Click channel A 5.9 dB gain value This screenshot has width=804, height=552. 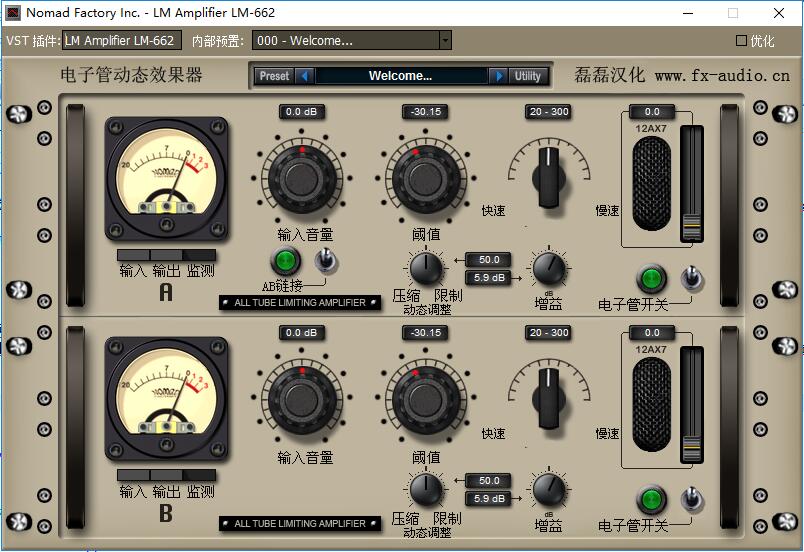click(488, 278)
